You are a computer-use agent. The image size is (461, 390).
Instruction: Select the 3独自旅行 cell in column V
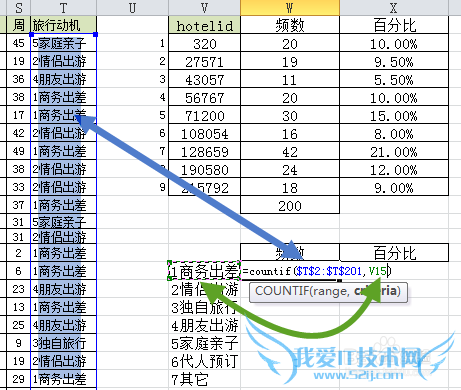point(204,307)
